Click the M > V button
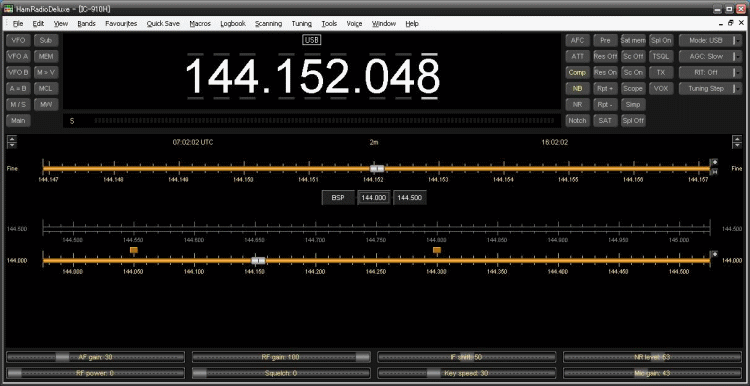 pyautogui.click(x=46, y=73)
